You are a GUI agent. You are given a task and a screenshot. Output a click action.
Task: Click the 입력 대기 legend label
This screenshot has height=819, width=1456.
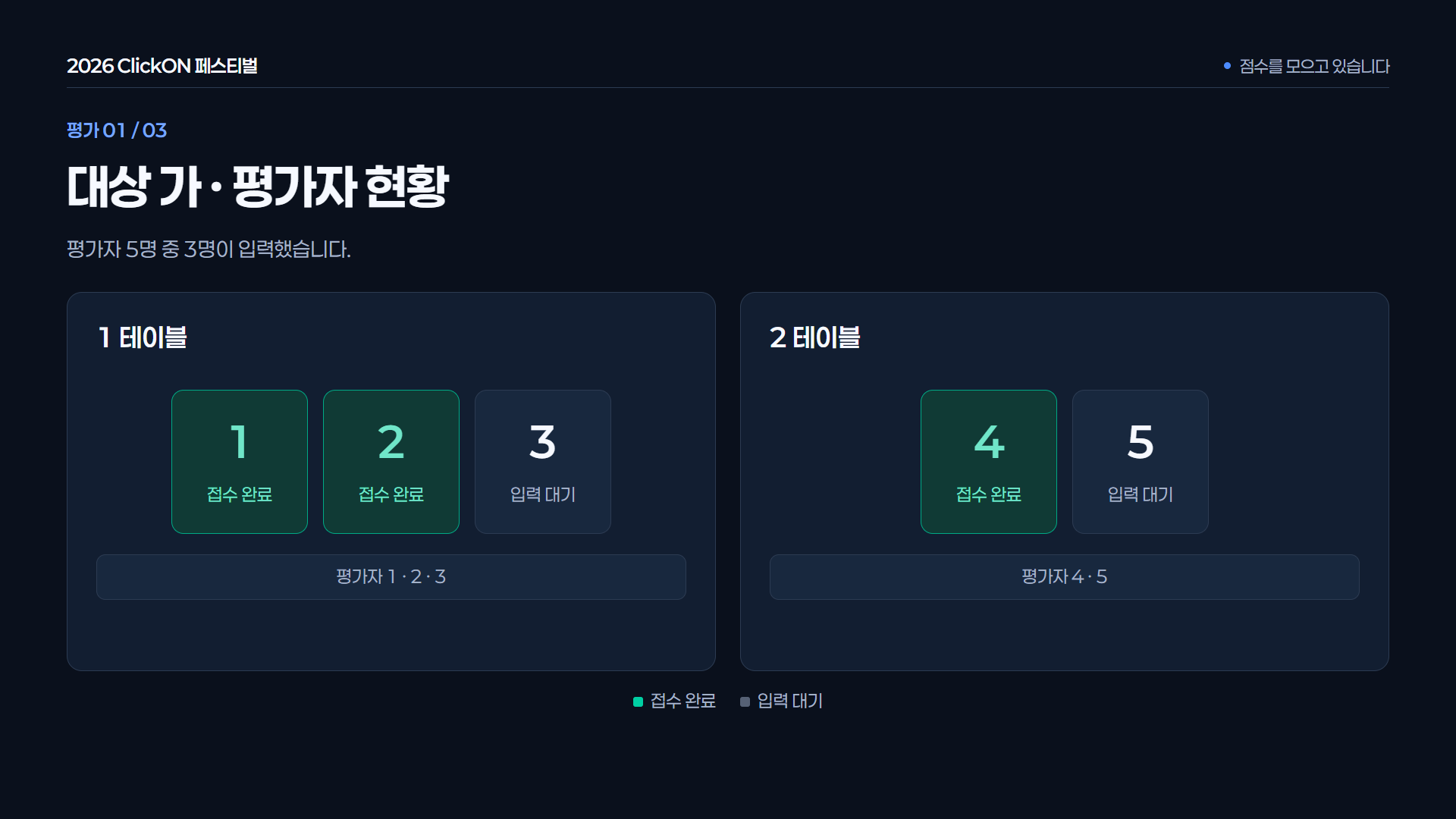(790, 701)
